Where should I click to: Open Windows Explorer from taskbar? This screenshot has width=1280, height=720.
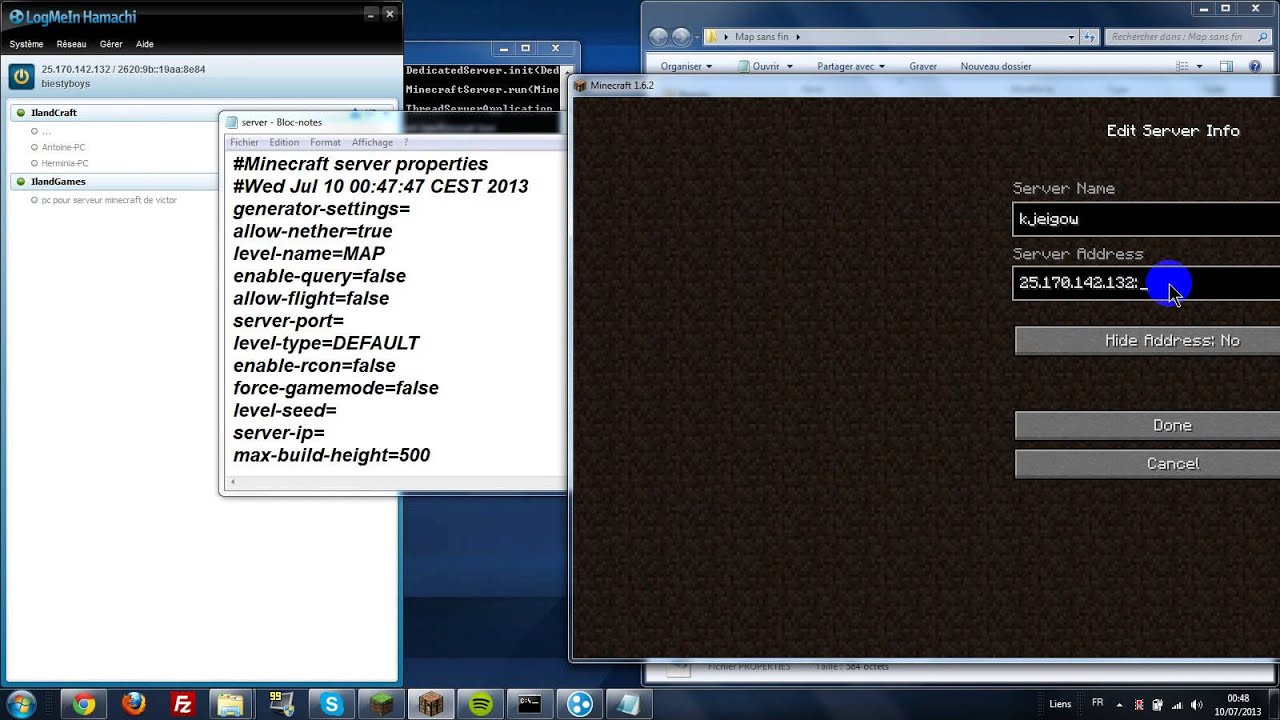pyautogui.click(x=231, y=704)
